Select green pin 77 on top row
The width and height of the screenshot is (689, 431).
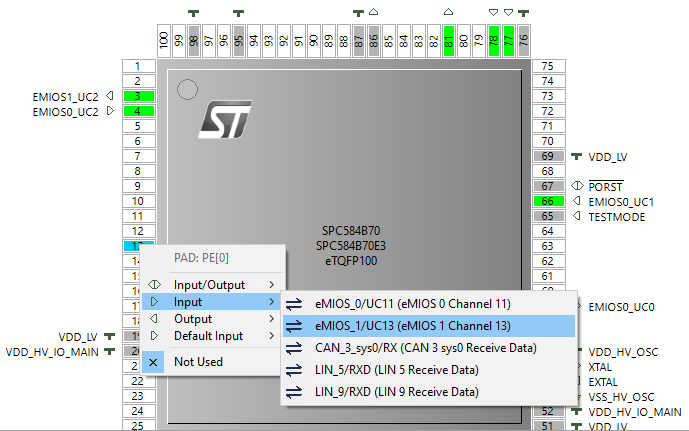point(509,41)
